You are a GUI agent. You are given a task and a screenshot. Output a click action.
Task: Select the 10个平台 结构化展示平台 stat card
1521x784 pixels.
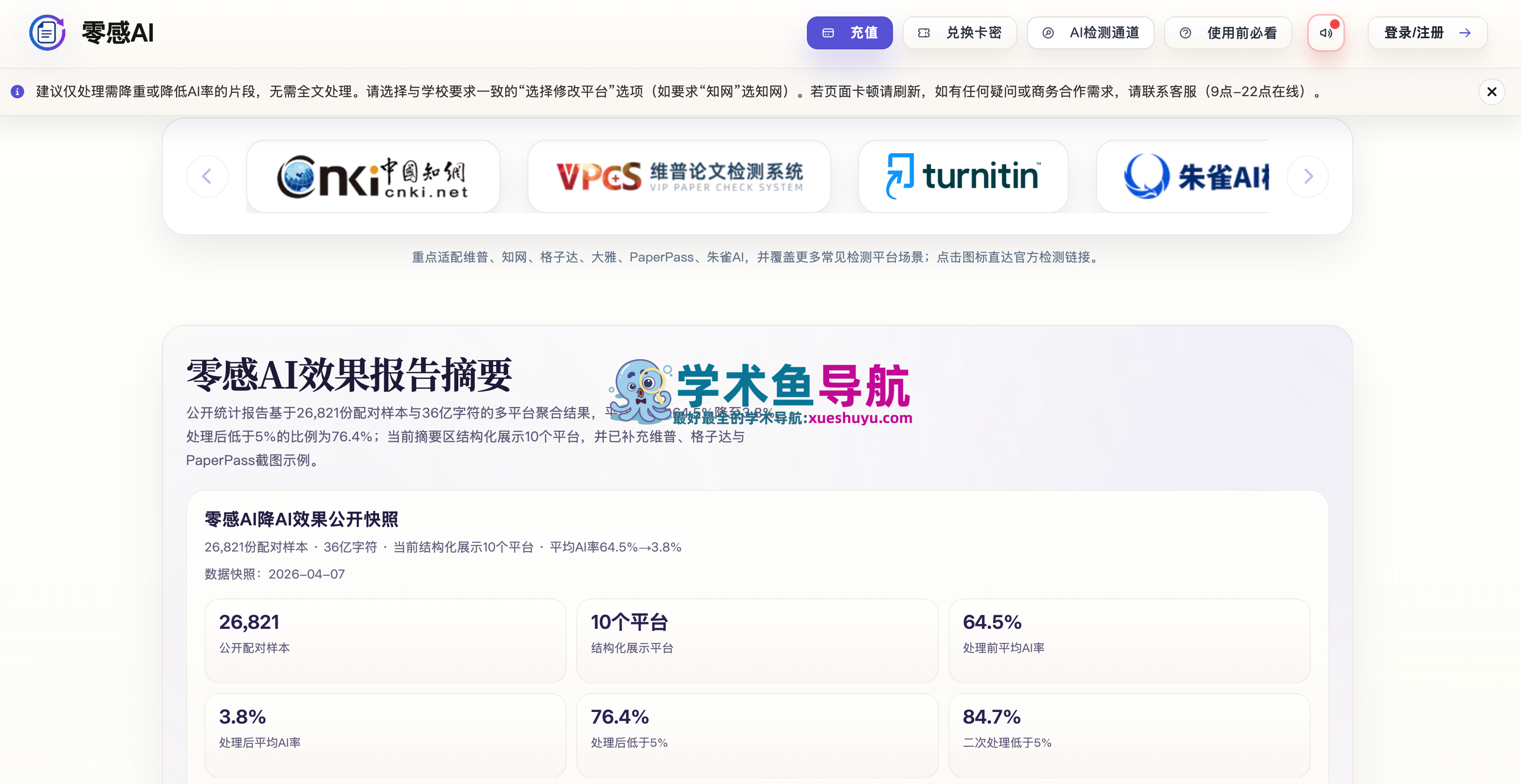click(x=757, y=640)
